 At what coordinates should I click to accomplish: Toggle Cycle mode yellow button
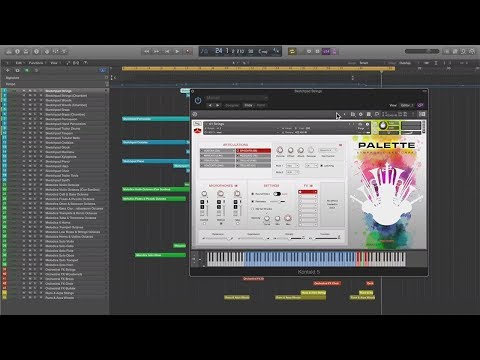(x=292, y=51)
